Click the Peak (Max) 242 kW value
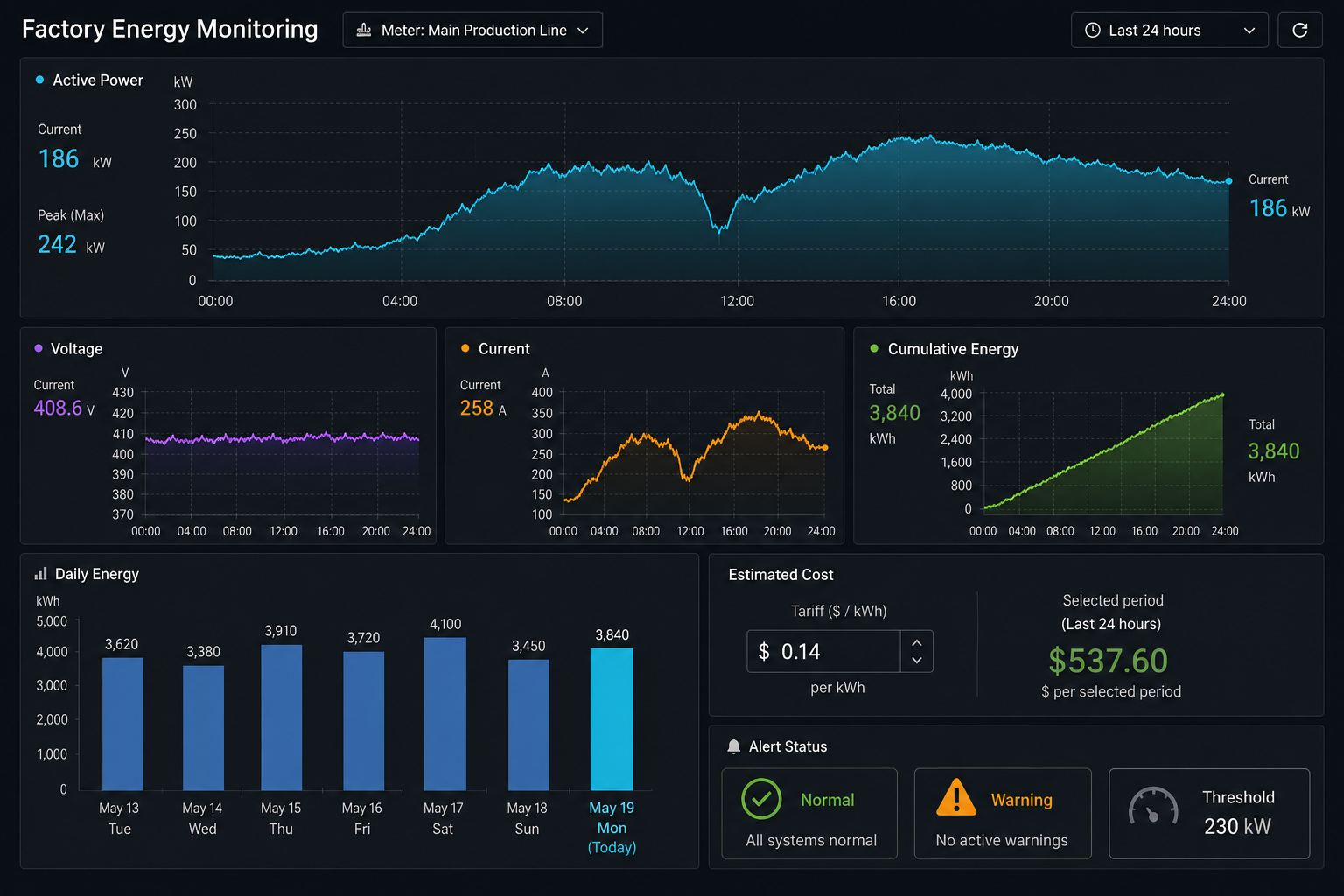The height and width of the screenshot is (896, 1344). coord(71,244)
